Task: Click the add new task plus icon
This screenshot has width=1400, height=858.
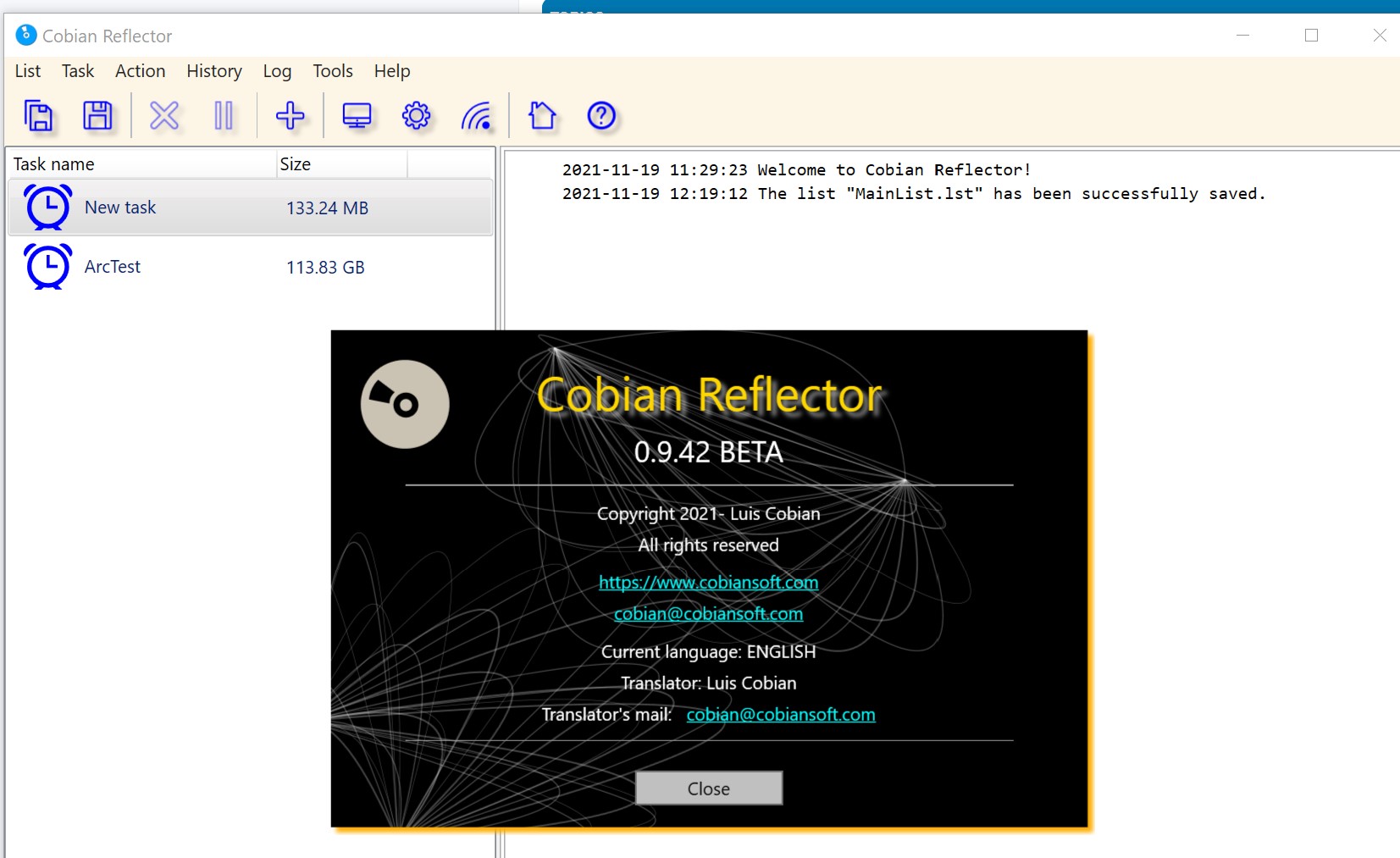Action: tap(291, 115)
